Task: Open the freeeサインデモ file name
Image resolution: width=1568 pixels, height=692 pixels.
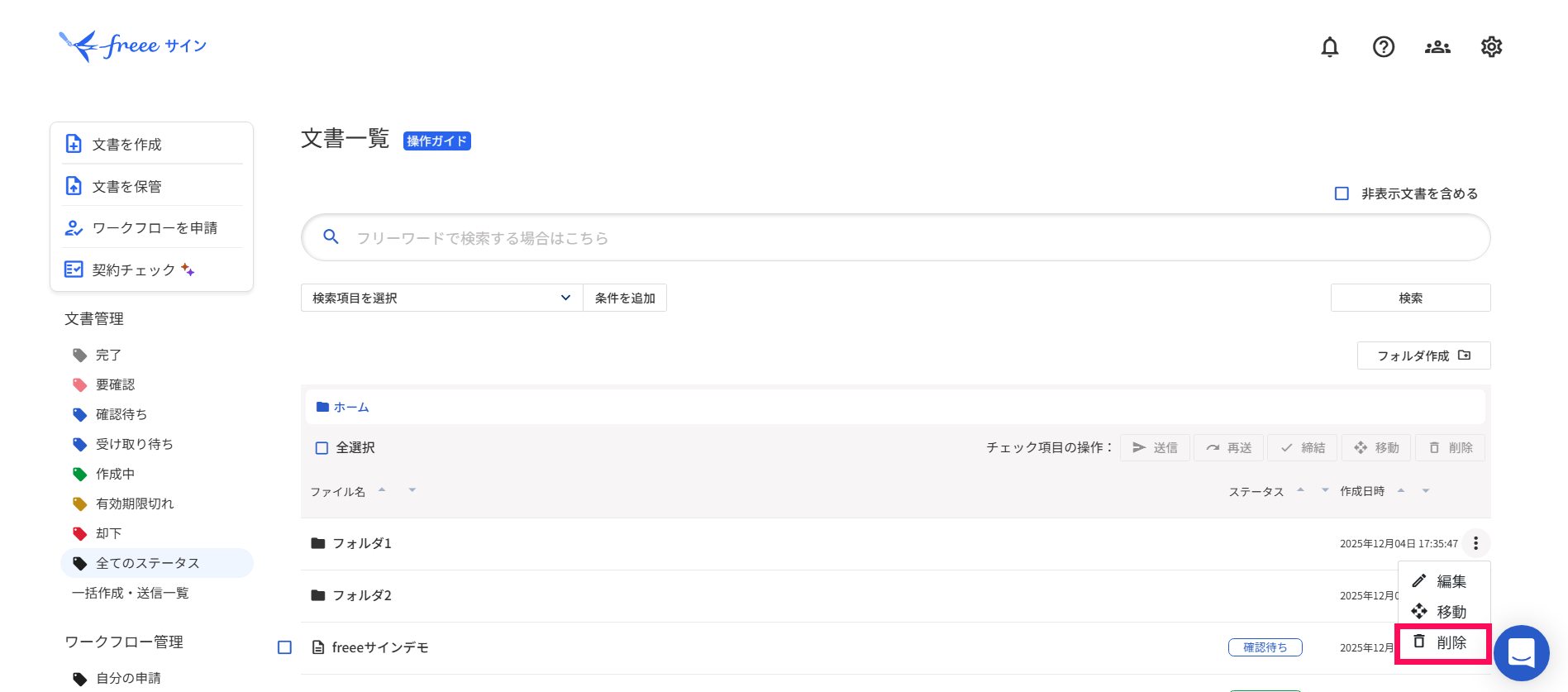Action: 380,647
